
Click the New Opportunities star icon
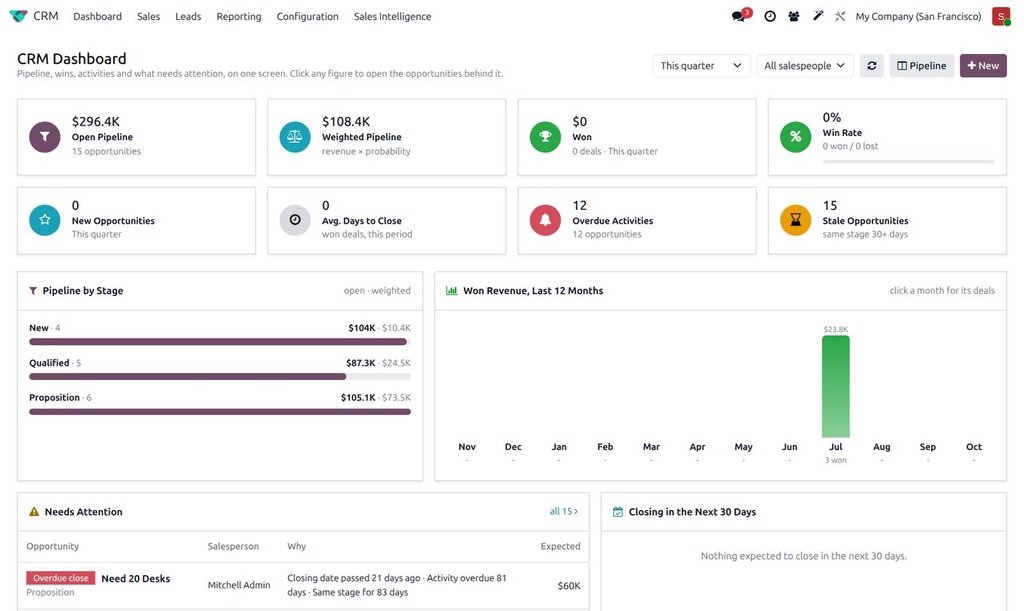pos(44,220)
